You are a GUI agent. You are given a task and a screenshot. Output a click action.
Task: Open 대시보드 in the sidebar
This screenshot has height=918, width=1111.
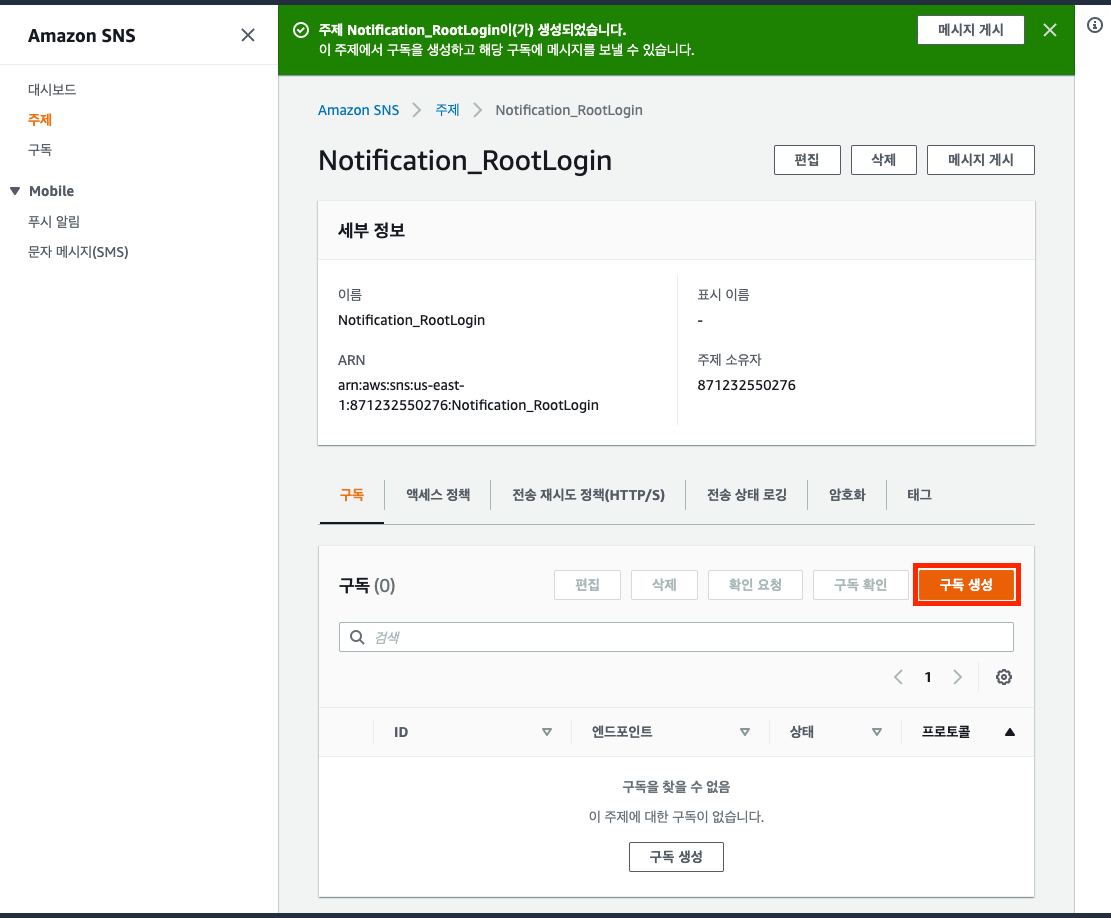(x=52, y=89)
